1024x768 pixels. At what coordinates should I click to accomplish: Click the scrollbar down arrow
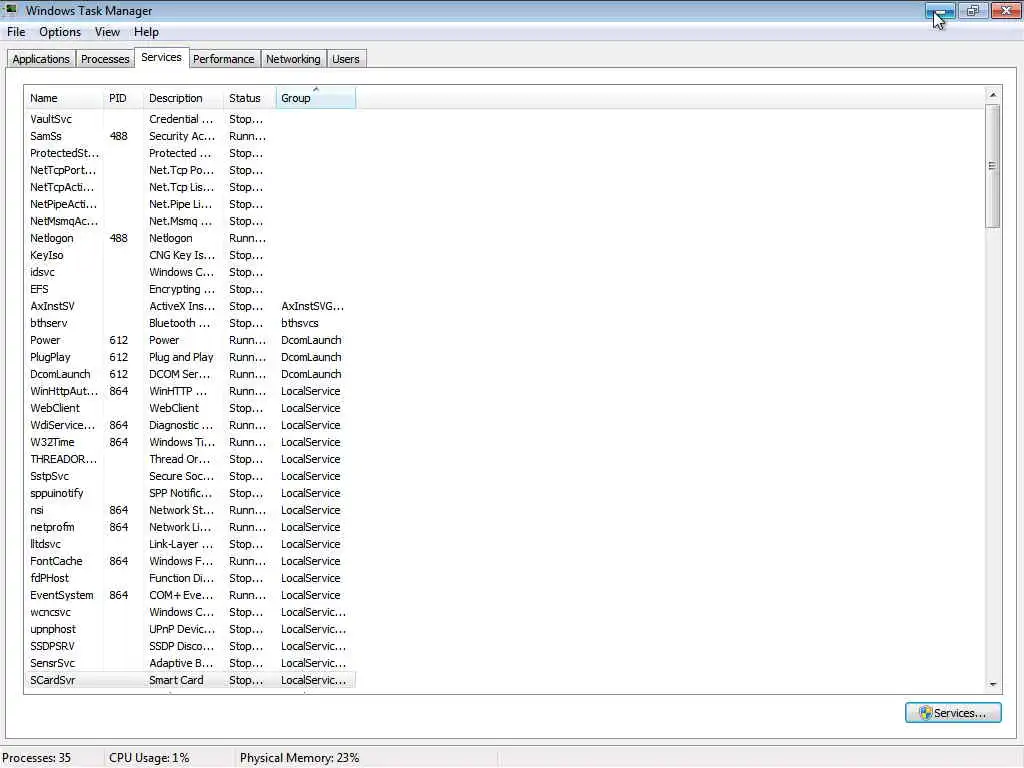993,684
